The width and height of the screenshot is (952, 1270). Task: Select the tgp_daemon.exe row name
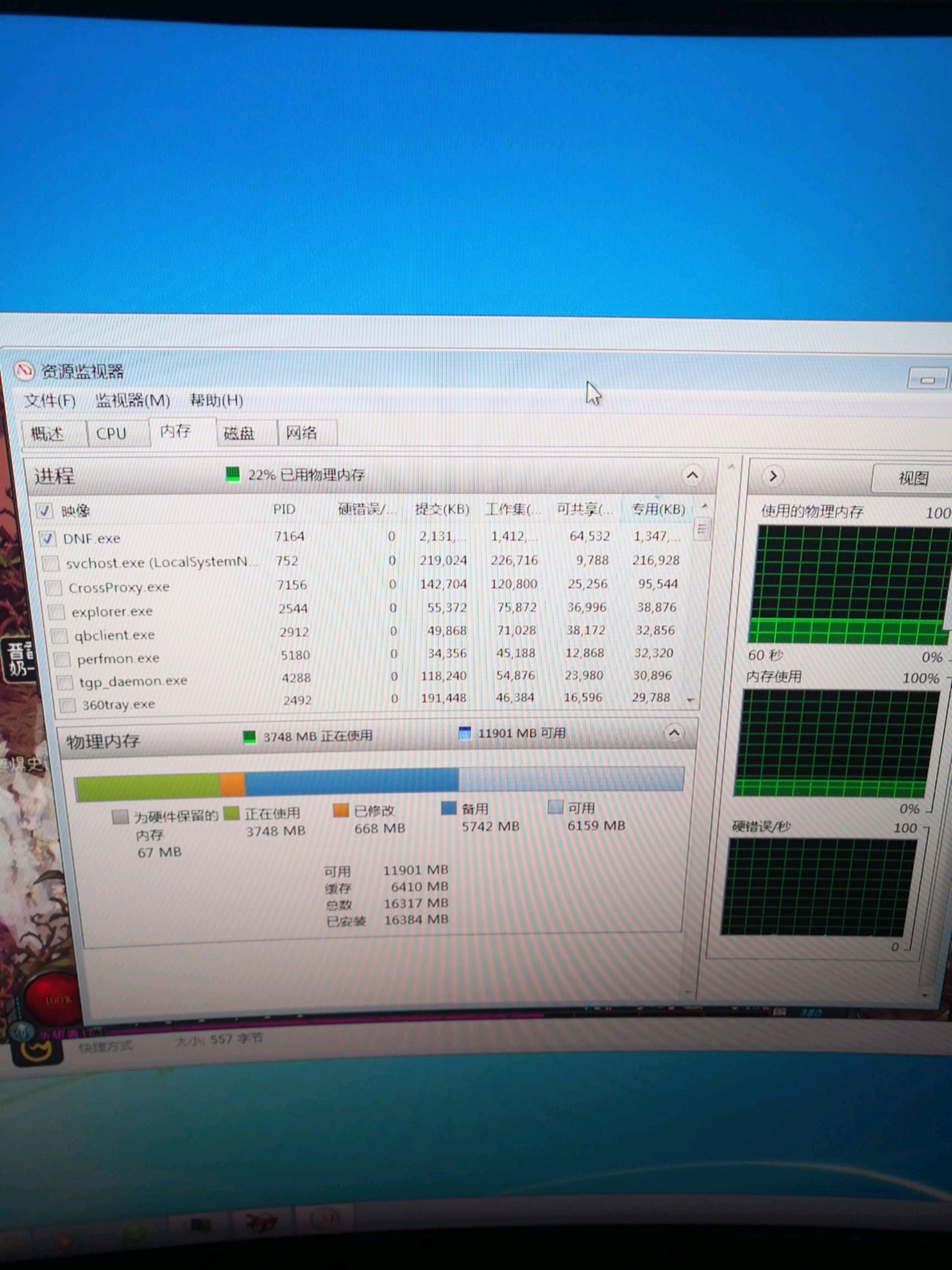pyautogui.click(x=133, y=682)
